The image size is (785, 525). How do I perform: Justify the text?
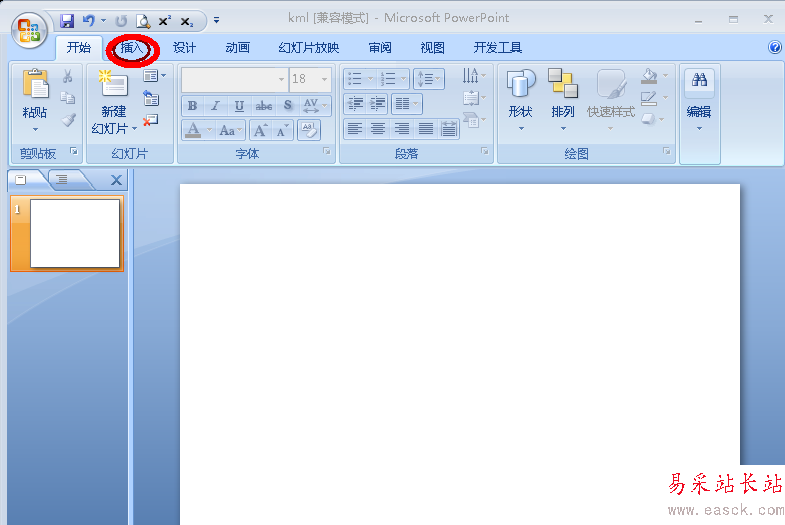426,129
